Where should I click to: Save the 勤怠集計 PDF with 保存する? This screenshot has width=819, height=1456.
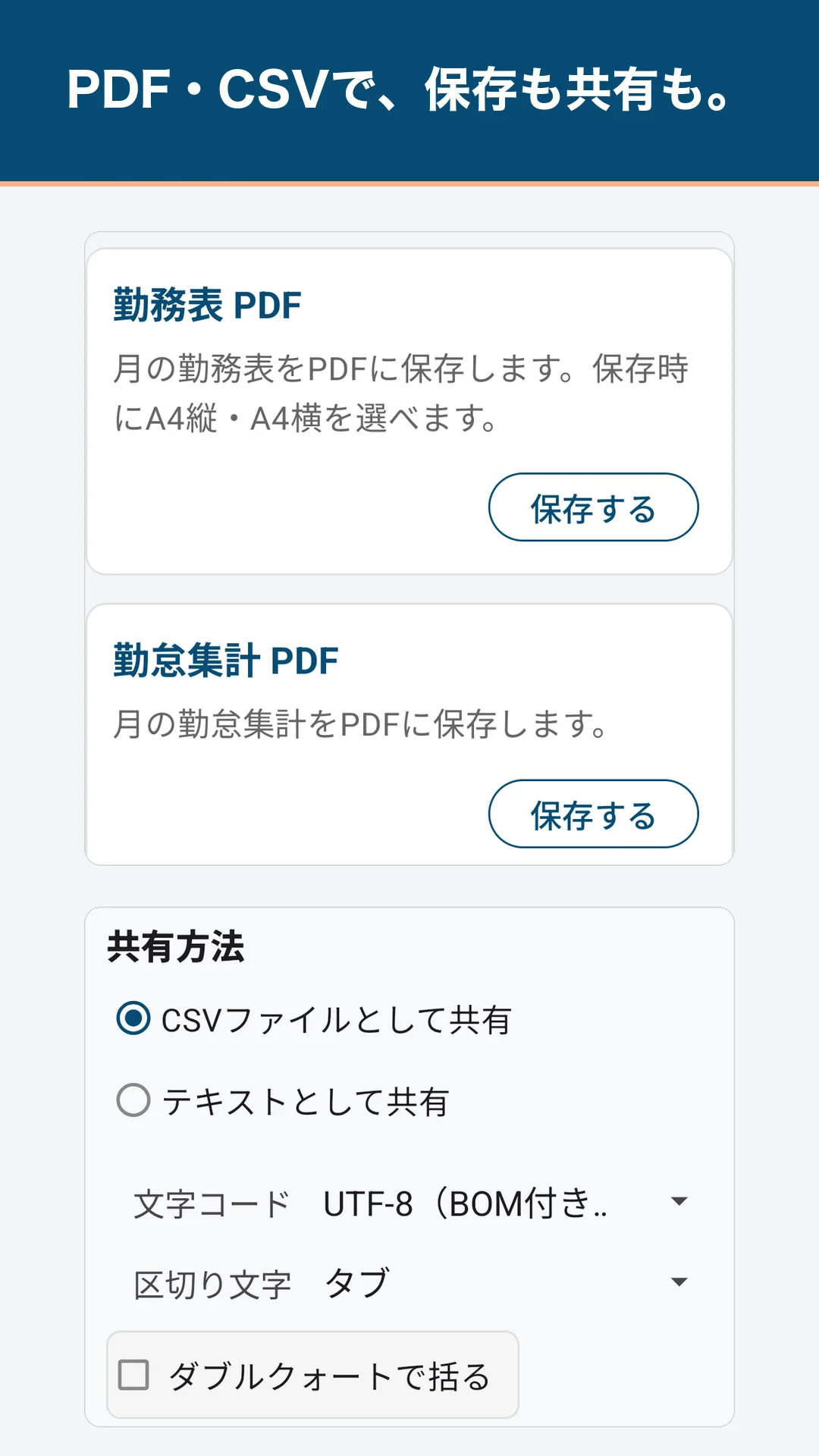click(593, 814)
